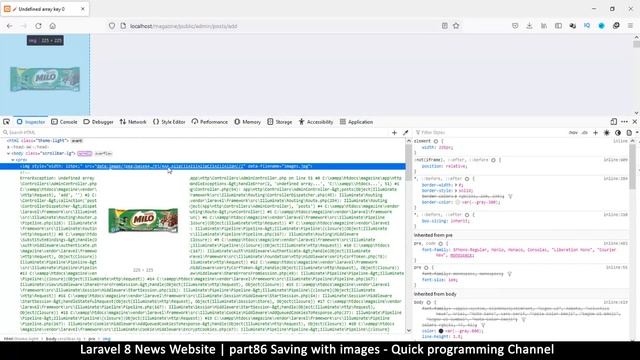
Task: Expand border-width shorthand value
Action: point(456,185)
